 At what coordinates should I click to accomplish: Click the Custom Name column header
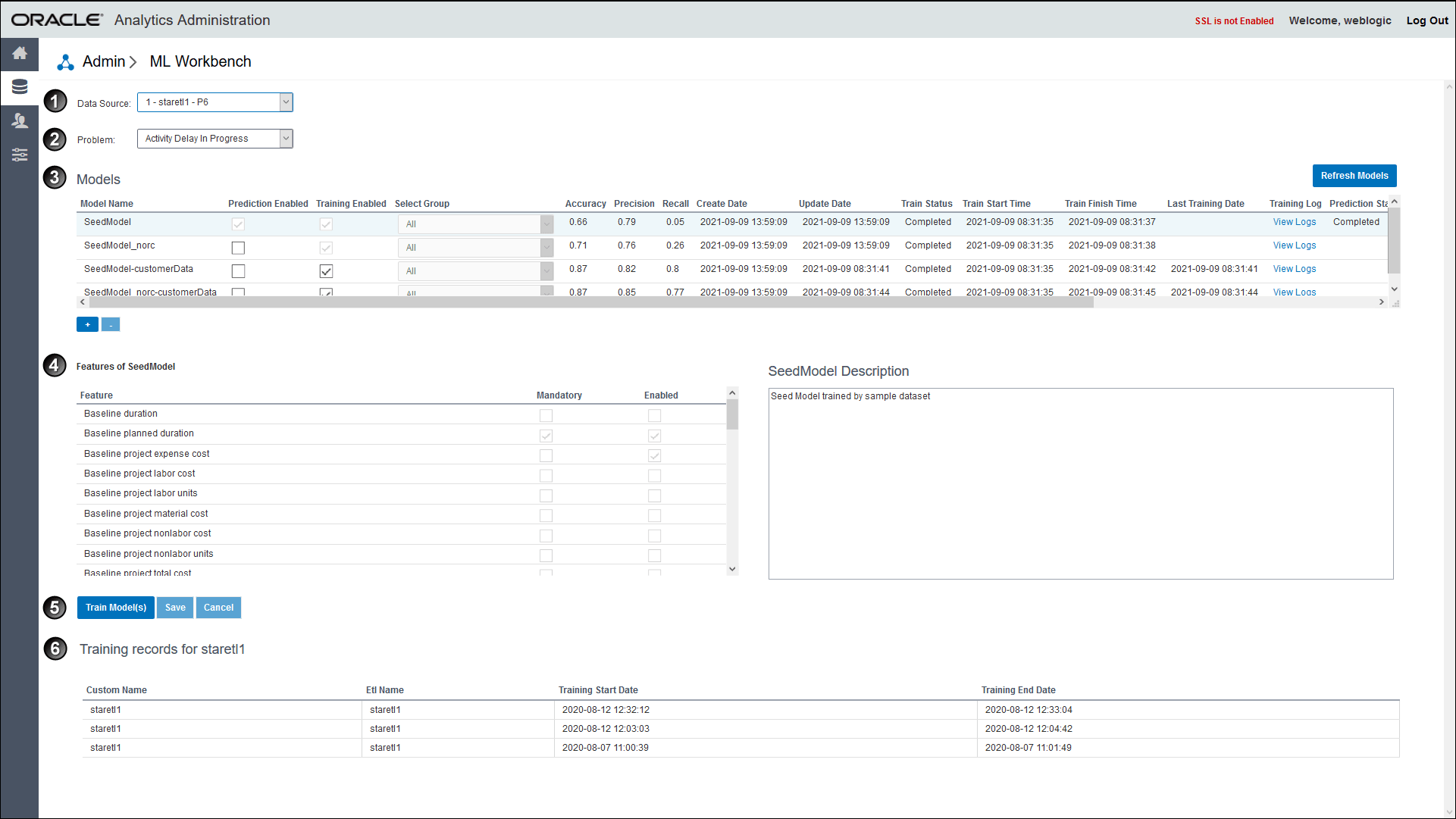(x=116, y=690)
